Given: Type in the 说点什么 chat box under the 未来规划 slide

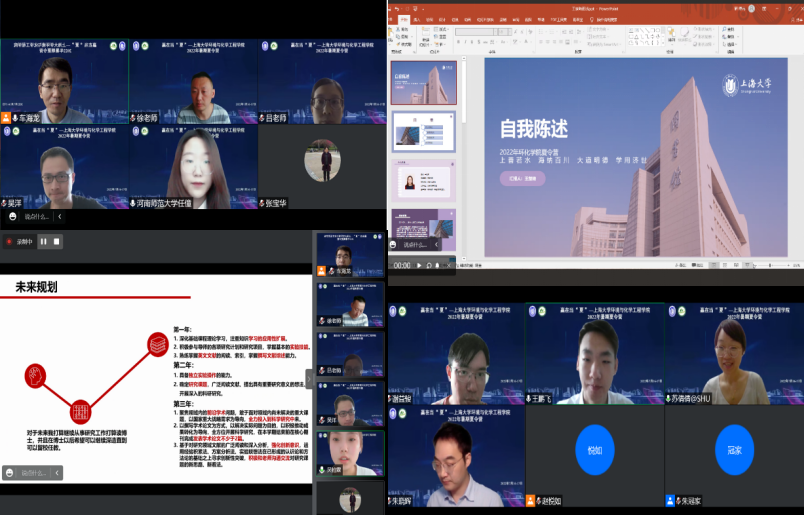Looking at the screenshot, I should click(x=34, y=472).
